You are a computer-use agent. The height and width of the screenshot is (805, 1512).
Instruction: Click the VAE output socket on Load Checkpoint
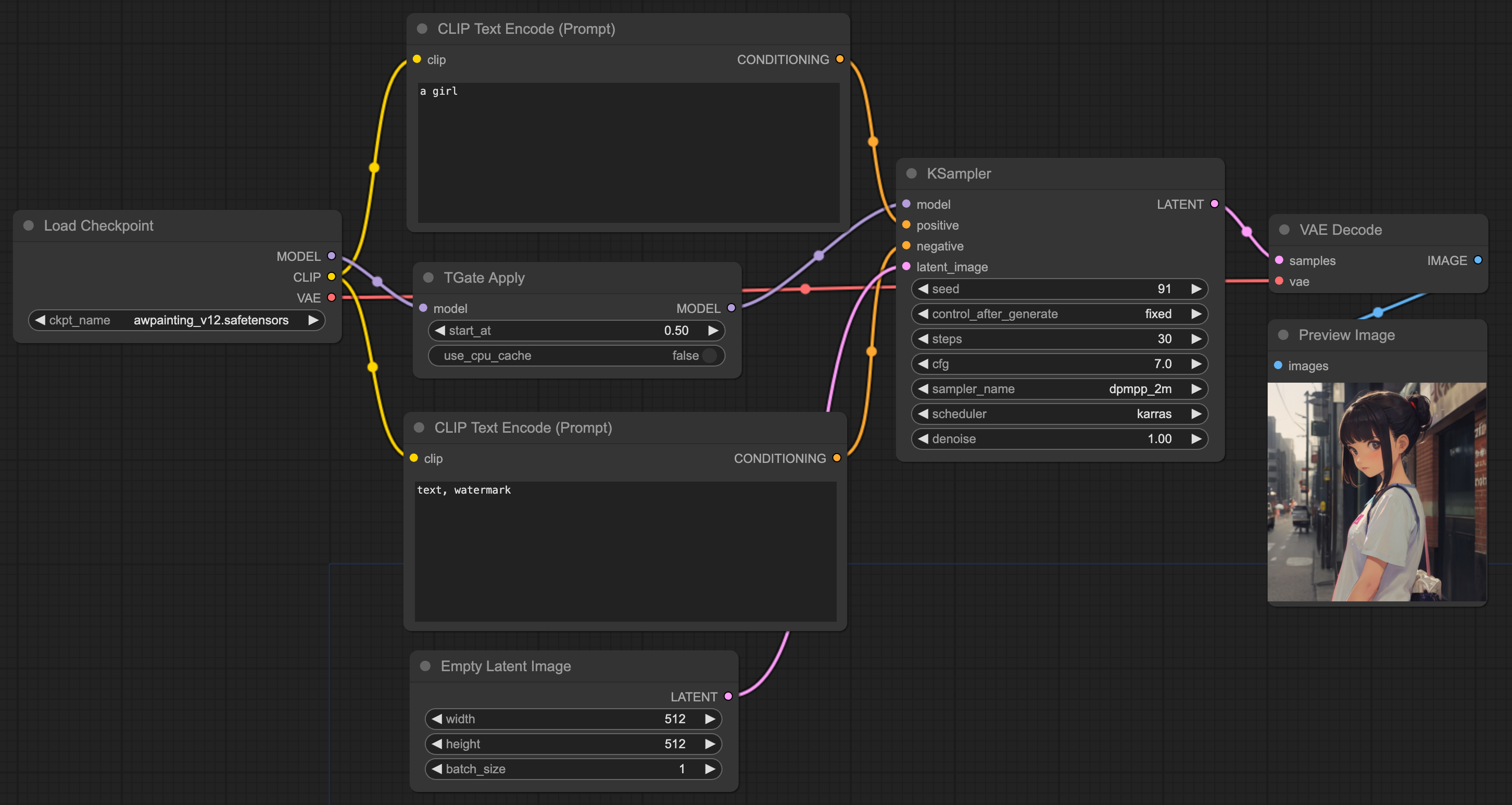tap(332, 298)
